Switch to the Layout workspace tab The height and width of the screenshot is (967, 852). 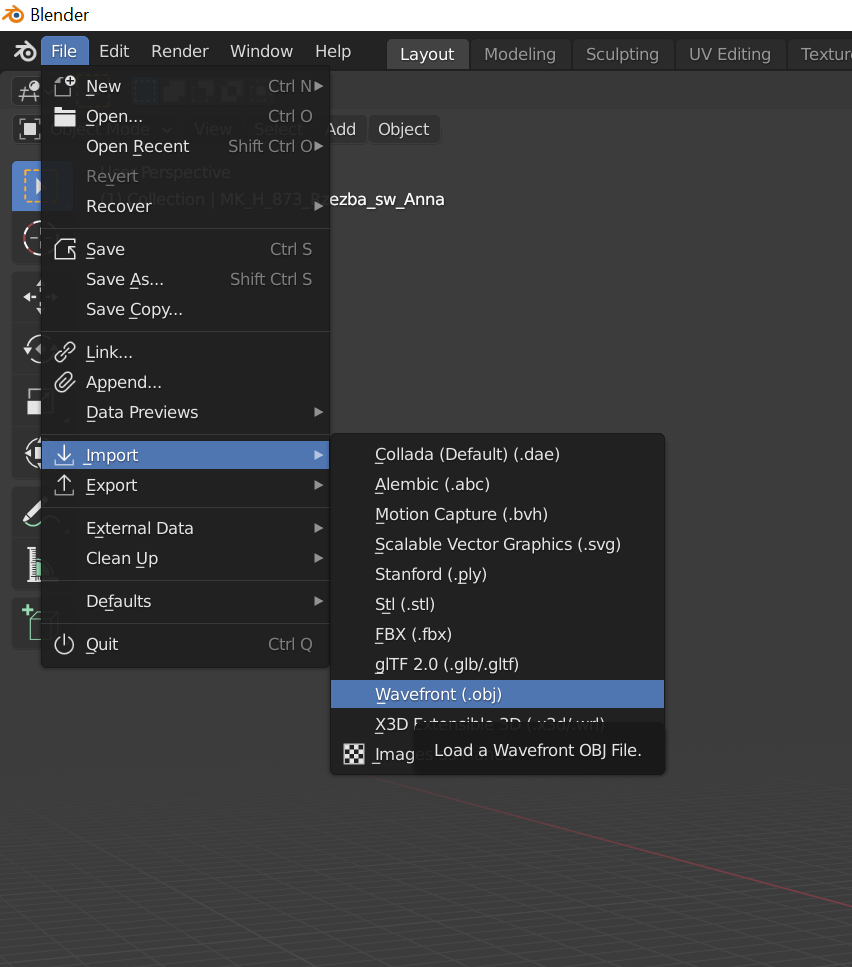427,54
